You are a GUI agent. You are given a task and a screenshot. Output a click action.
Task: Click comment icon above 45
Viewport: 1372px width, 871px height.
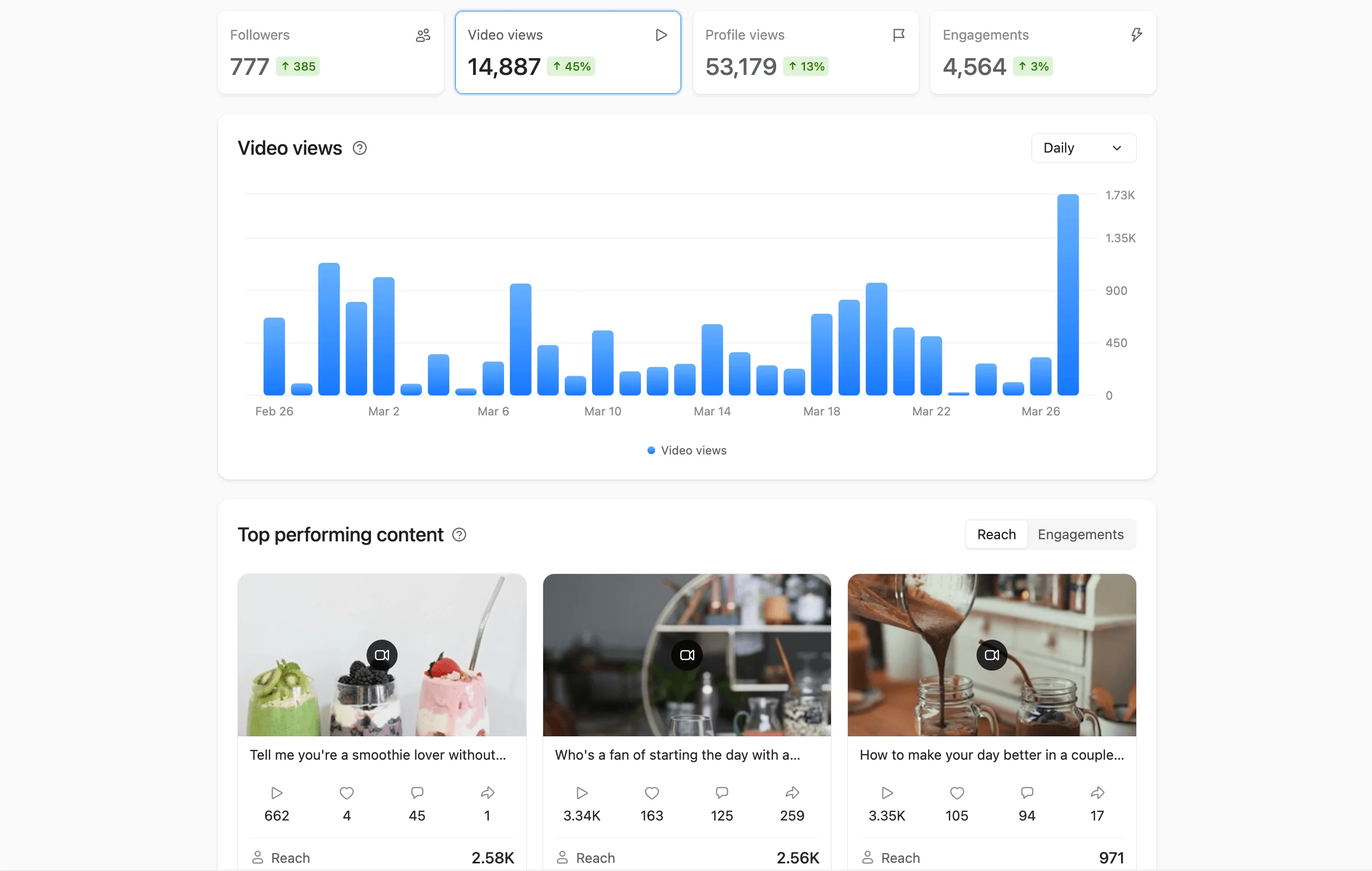click(417, 793)
